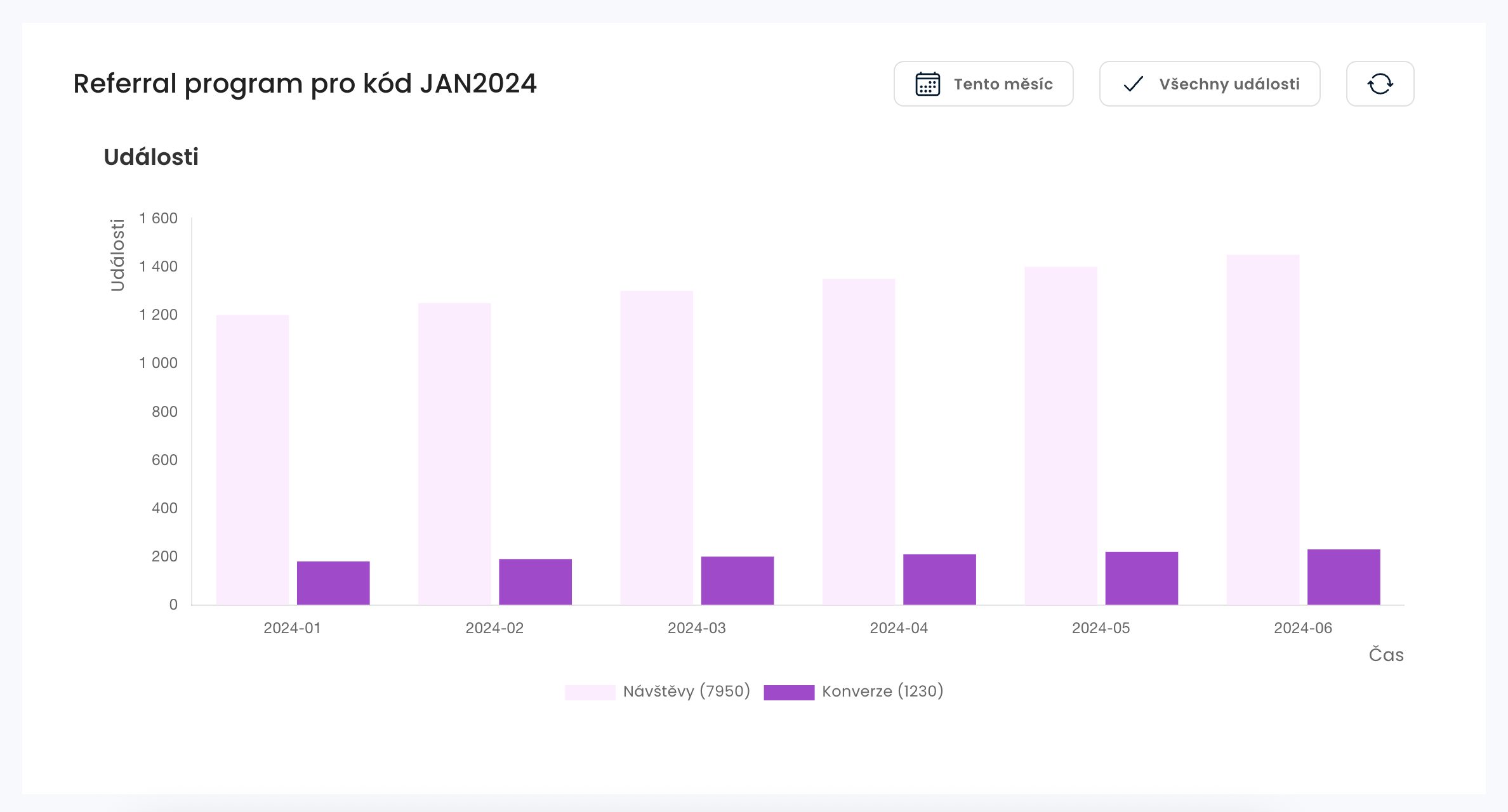Click the Návštěvy bar for 2024-04

pos(859,442)
